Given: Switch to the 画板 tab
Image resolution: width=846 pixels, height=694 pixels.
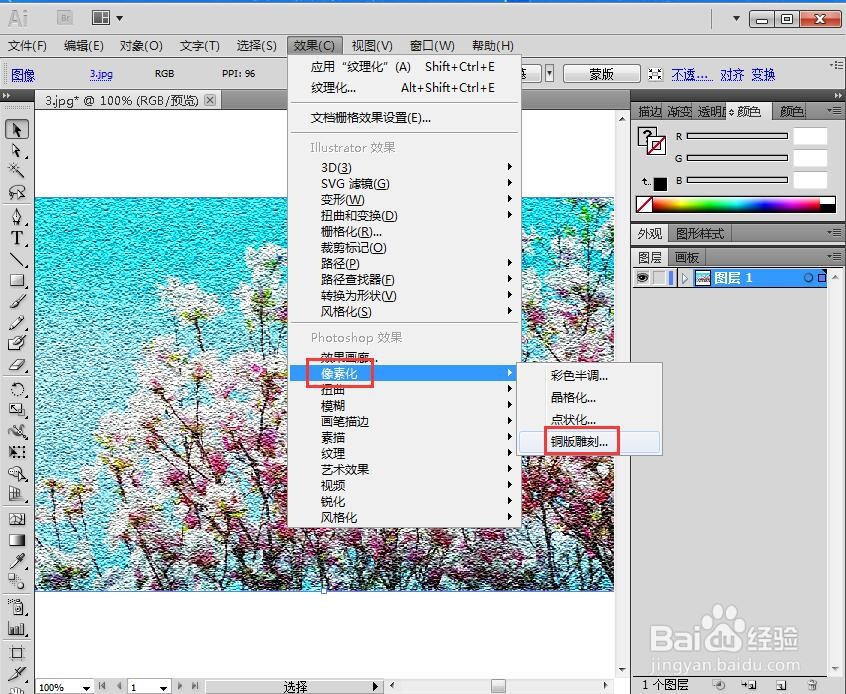Looking at the screenshot, I should pyautogui.click(x=685, y=256).
